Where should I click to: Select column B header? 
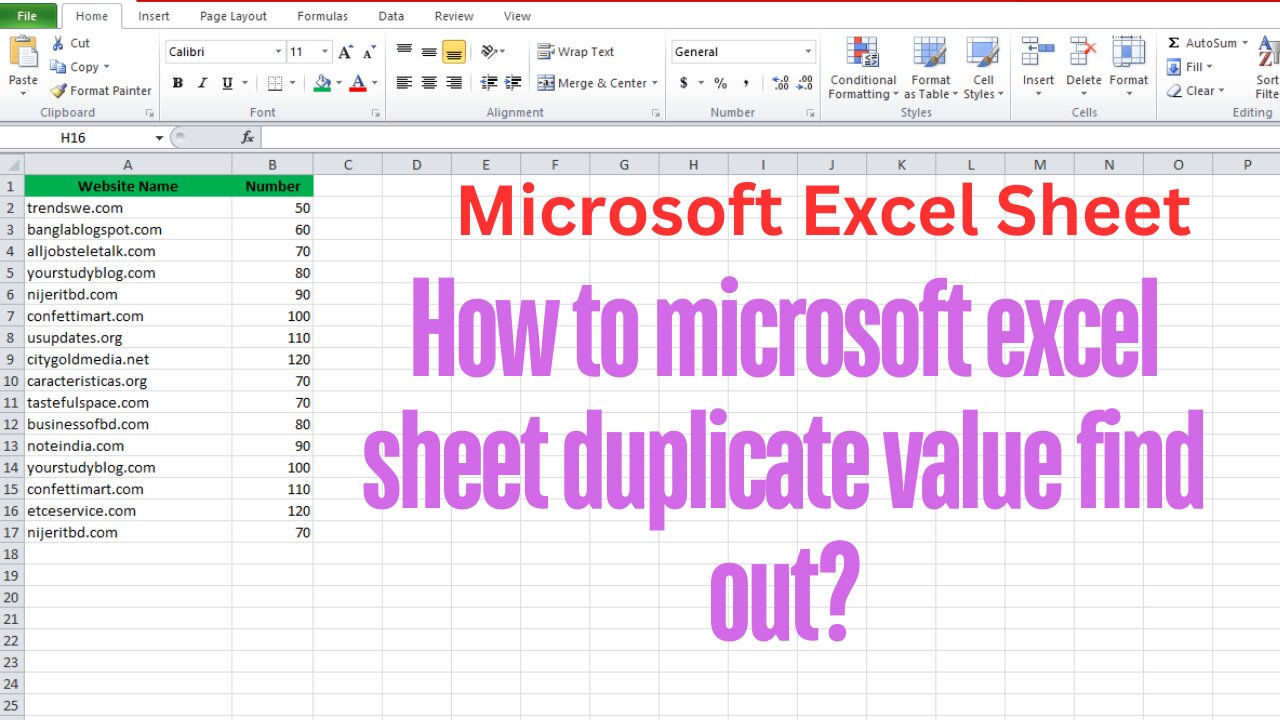point(272,164)
